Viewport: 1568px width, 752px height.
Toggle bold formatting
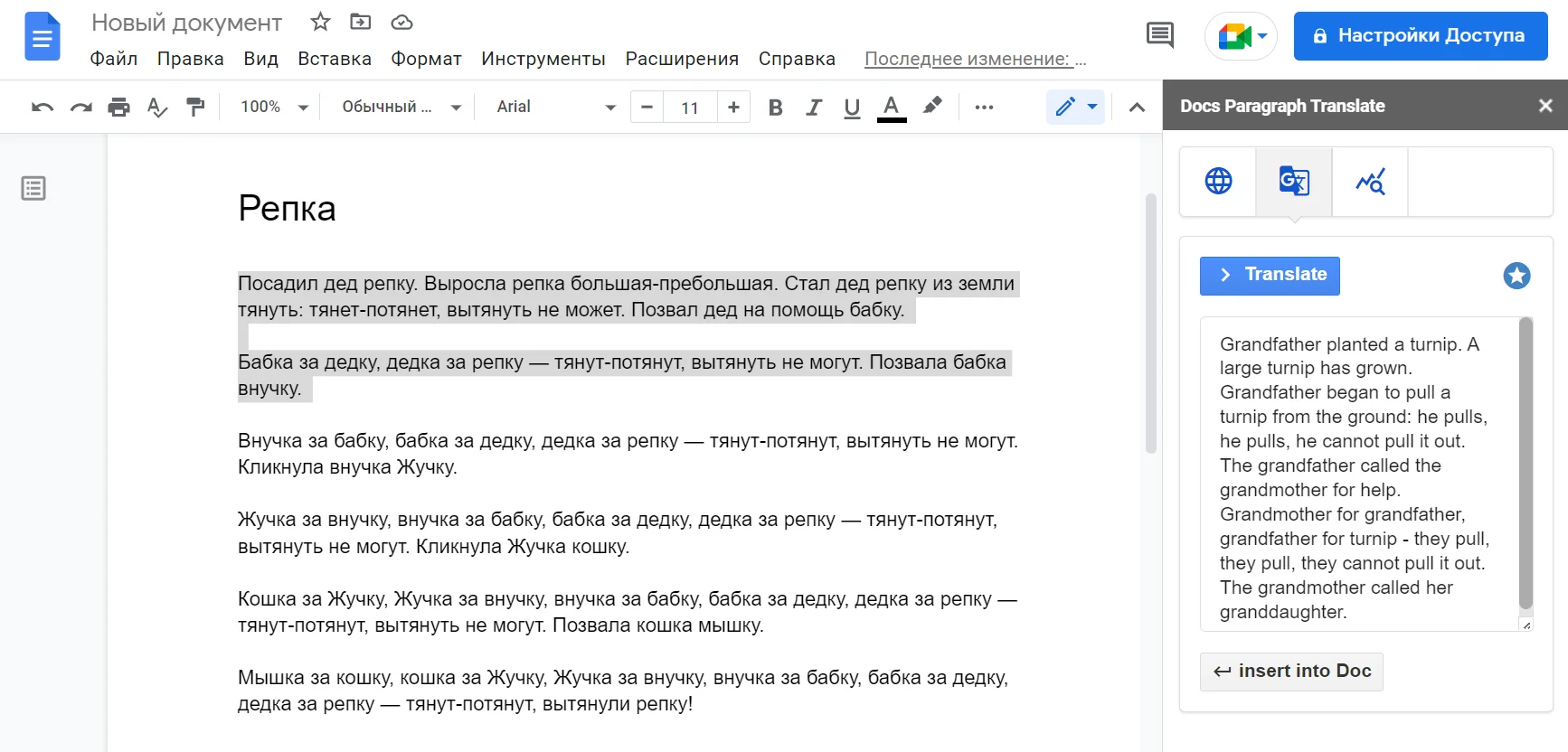pyautogui.click(x=775, y=108)
